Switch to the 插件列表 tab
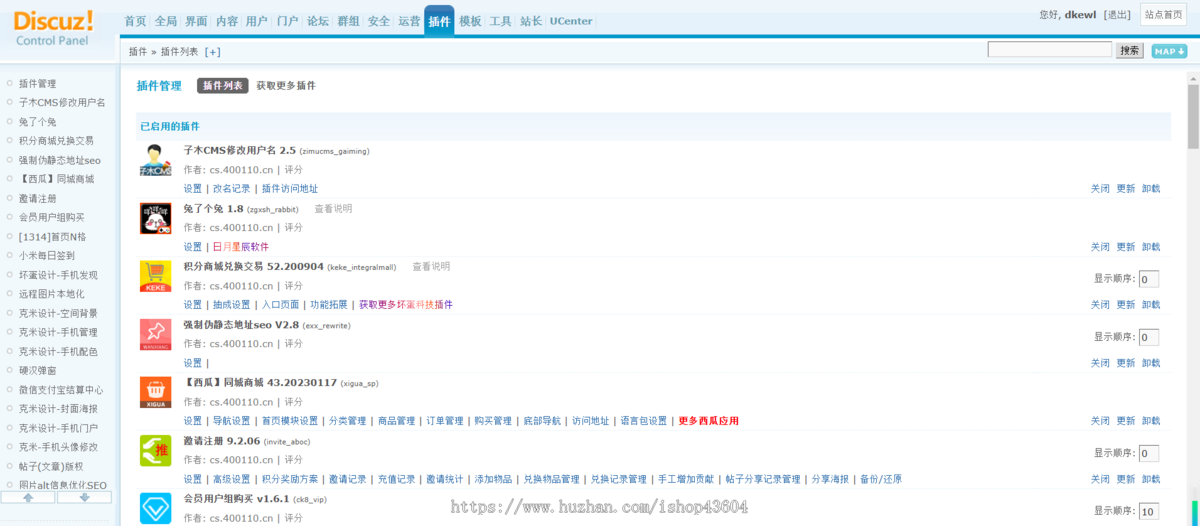This screenshot has height=526, width=1200. coord(222,86)
